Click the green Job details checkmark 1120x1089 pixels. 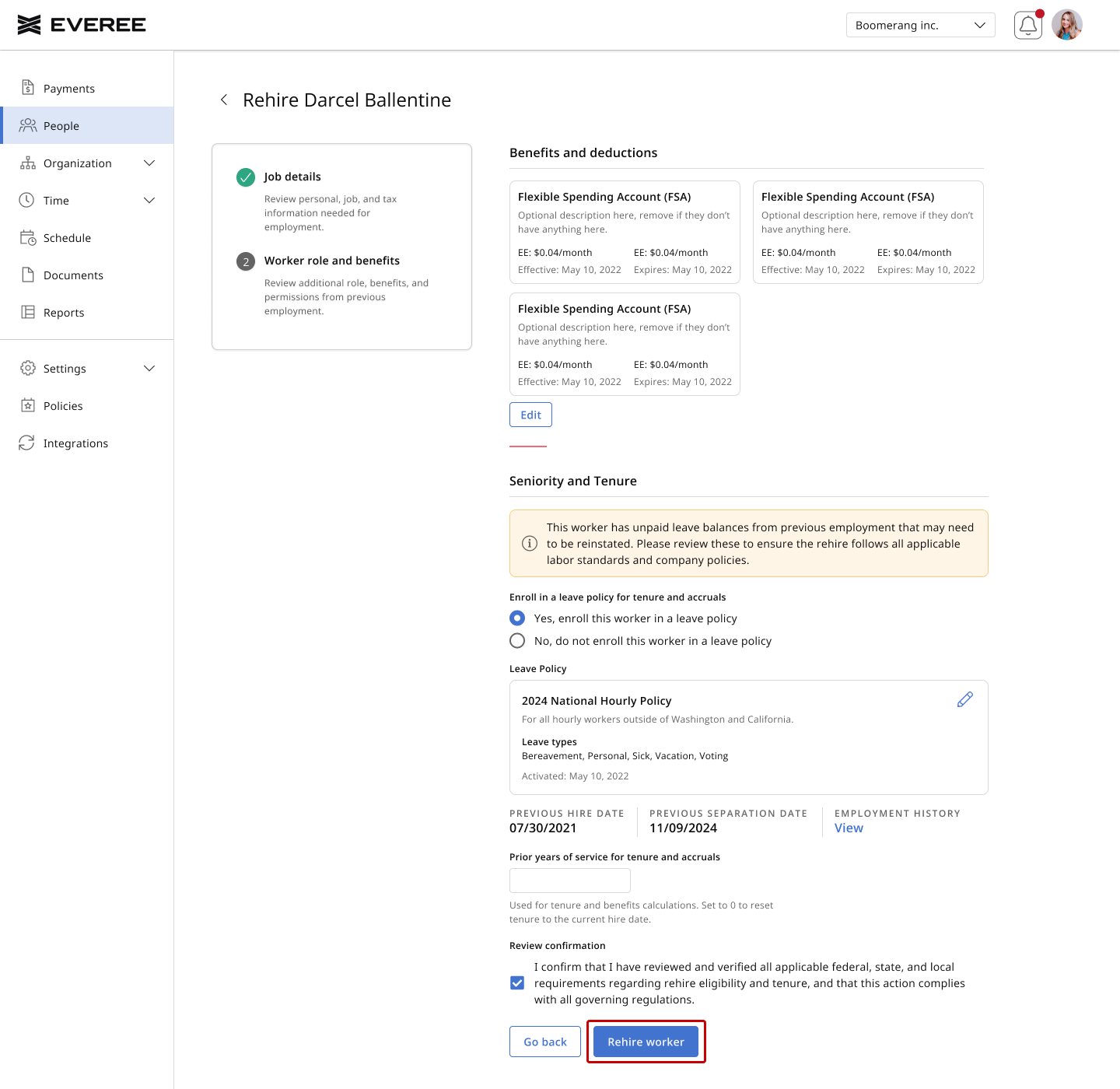pyautogui.click(x=246, y=177)
